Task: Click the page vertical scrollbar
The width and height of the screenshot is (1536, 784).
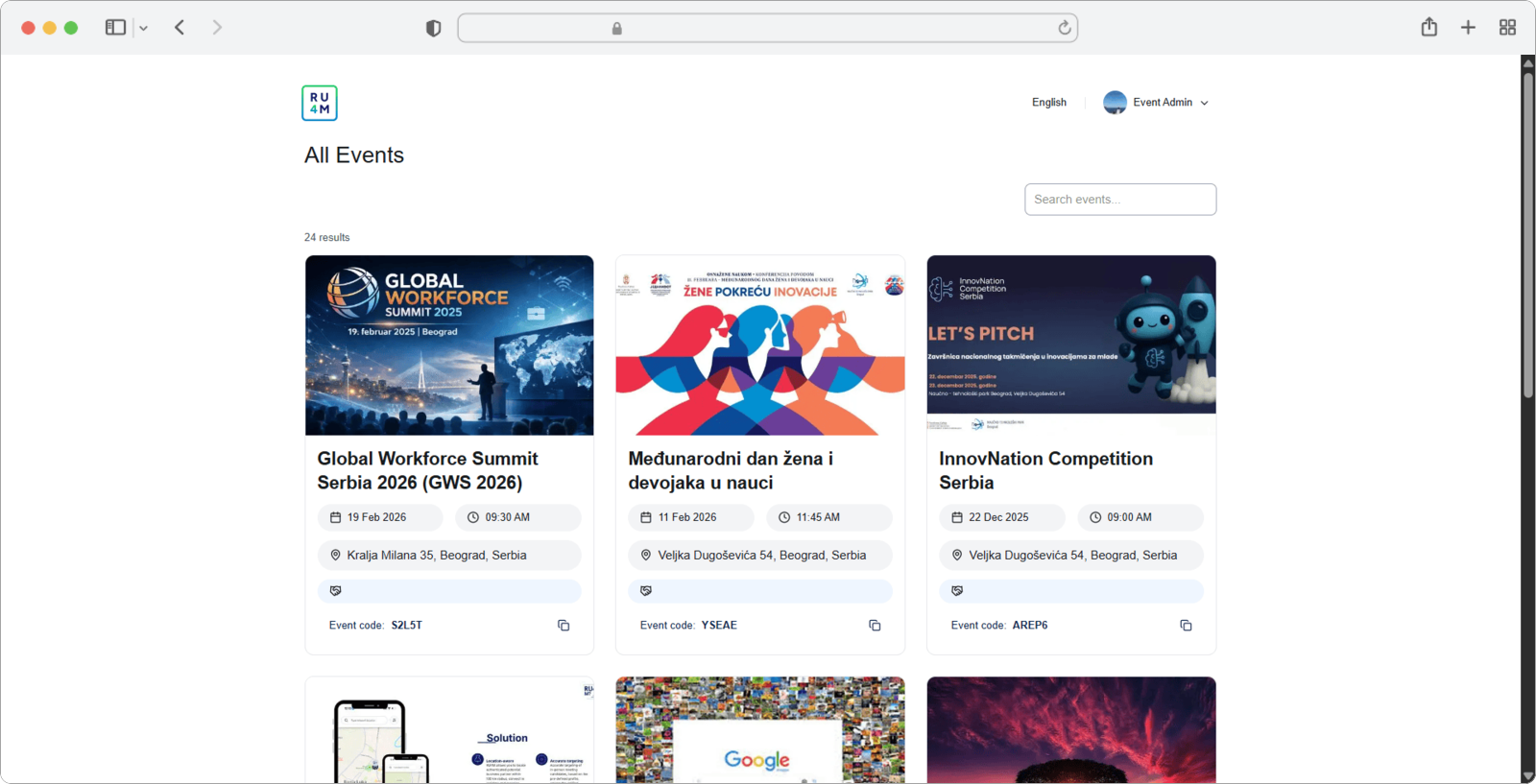Action: [x=1527, y=235]
